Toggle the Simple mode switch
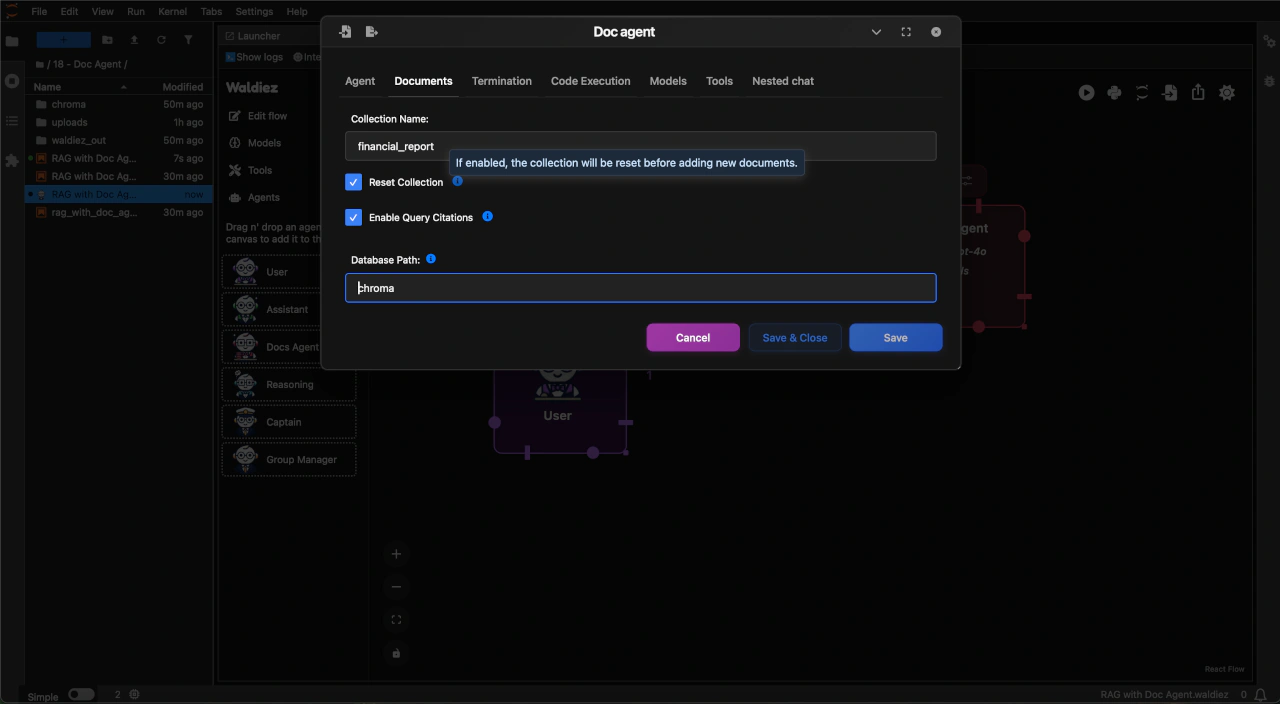 pyautogui.click(x=81, y=693)
